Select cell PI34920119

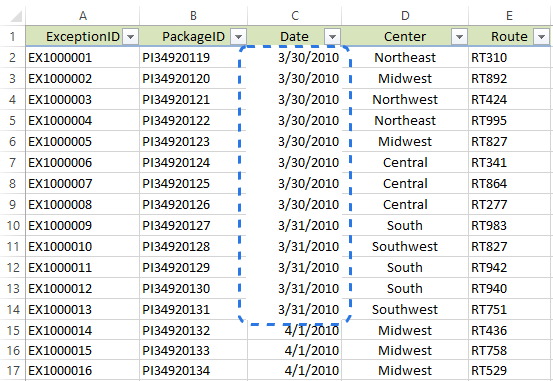pos(193,58)
